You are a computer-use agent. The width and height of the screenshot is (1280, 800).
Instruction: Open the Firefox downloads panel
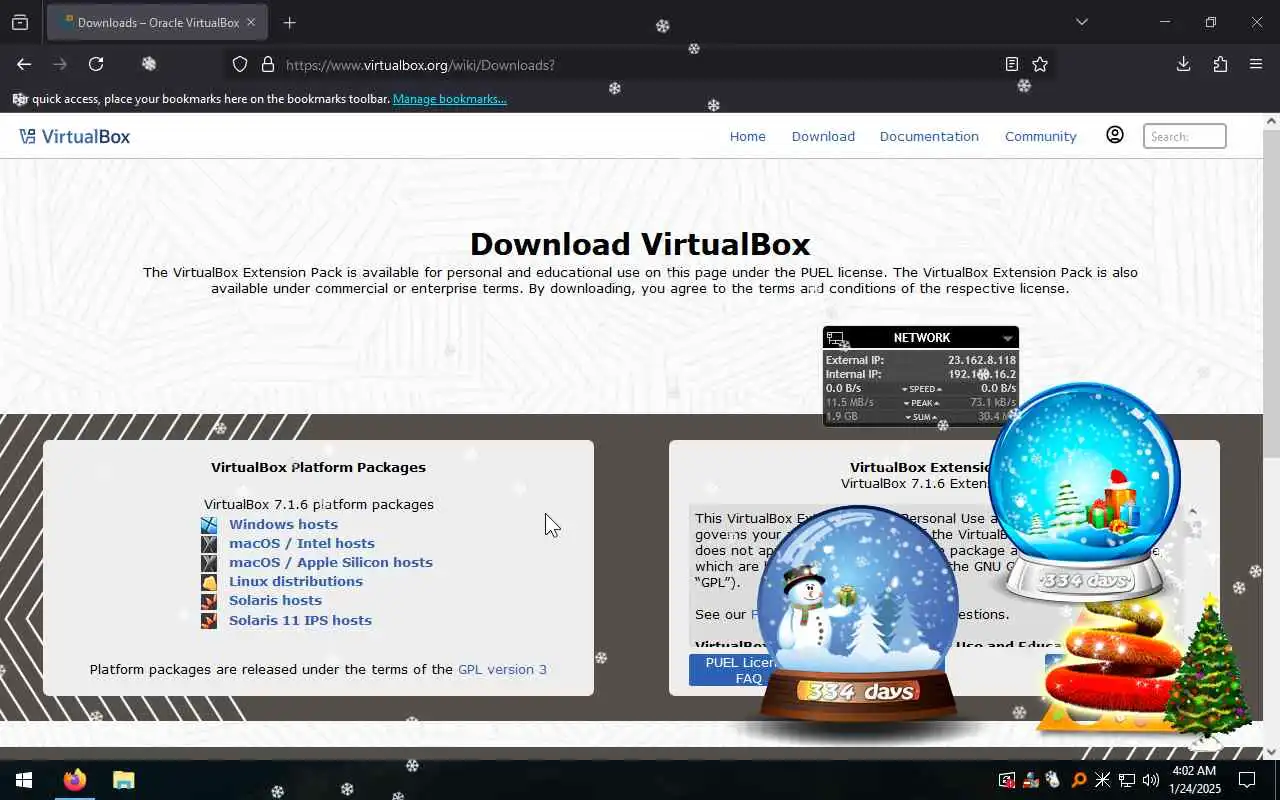pos(1183,64)
